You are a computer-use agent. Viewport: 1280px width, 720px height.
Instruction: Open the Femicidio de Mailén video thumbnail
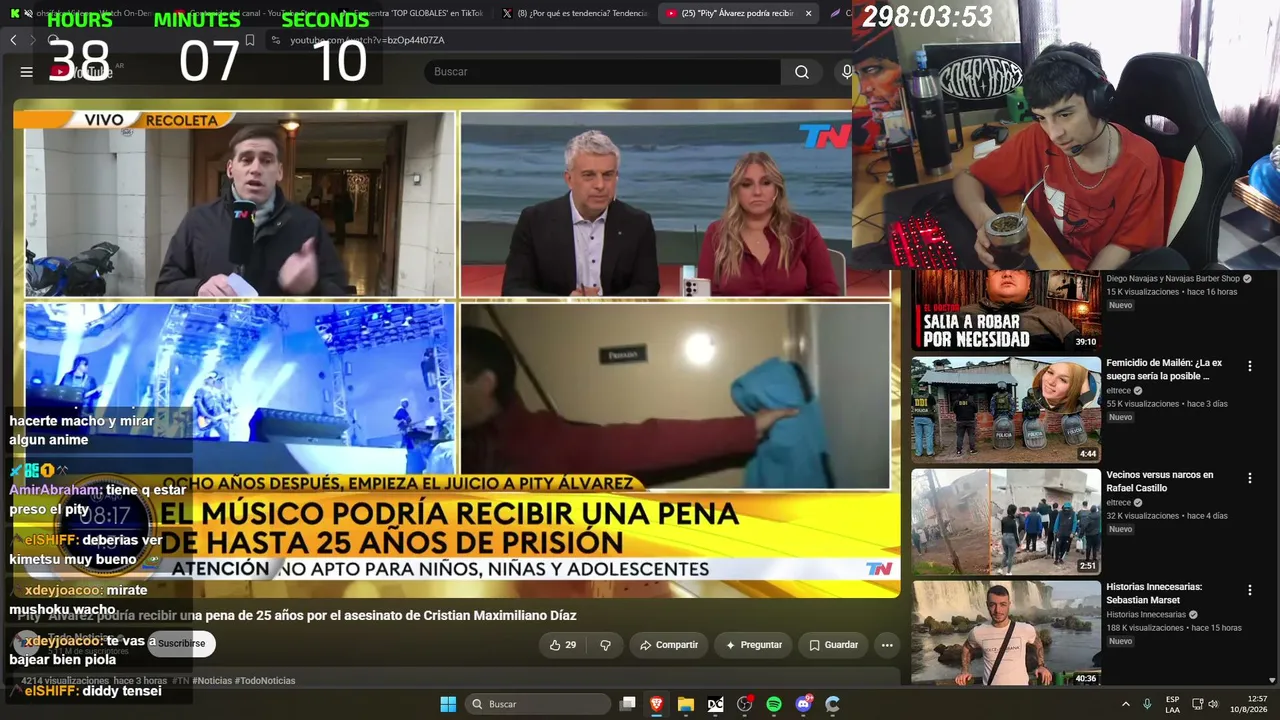click(x=1006, y=409)
